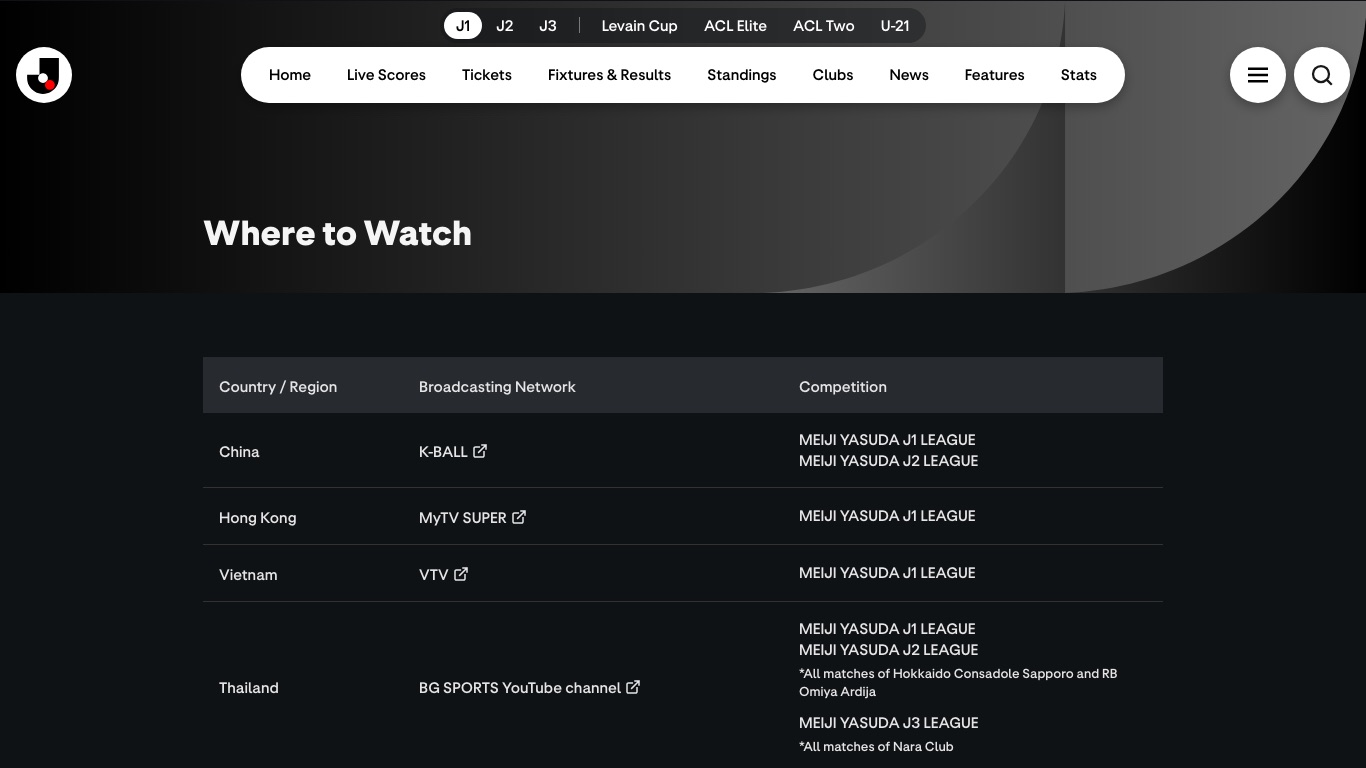Click the Broadcasting Network column header
This screenshot has height=768, width=1366.
tap(497, 387)
